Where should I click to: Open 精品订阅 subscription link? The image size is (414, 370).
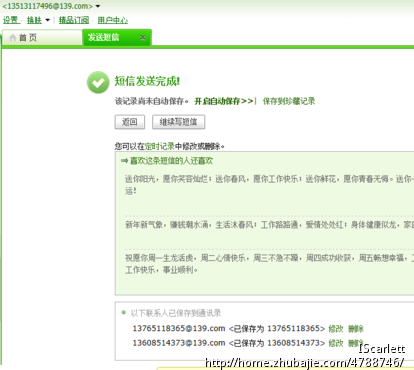tap(74, 20)
